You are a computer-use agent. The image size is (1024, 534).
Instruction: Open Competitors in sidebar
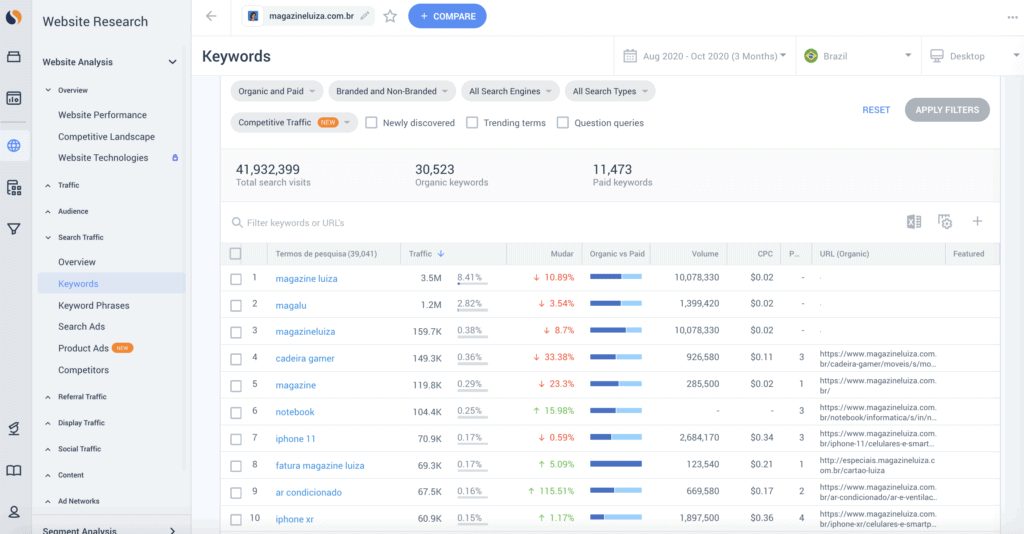[84, 370]
